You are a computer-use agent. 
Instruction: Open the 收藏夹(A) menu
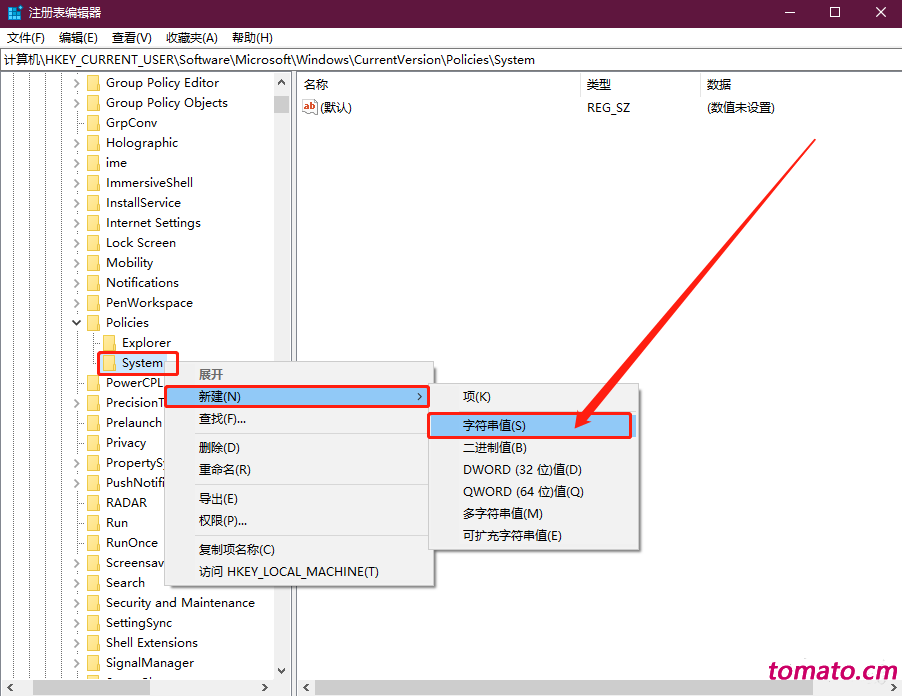point(192,38)
